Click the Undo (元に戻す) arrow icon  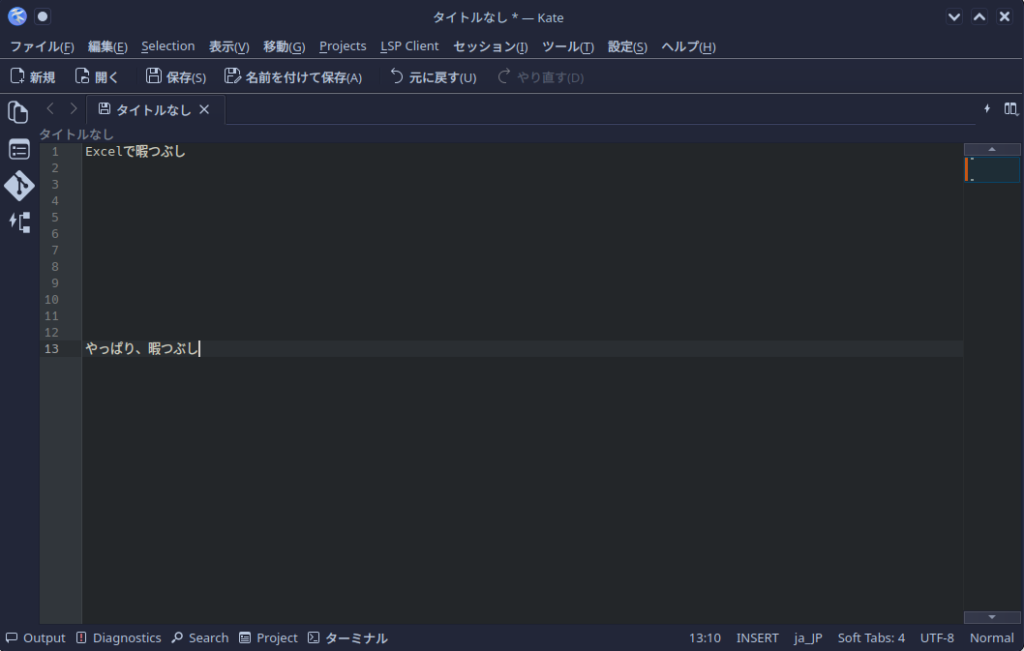[396, 76]
